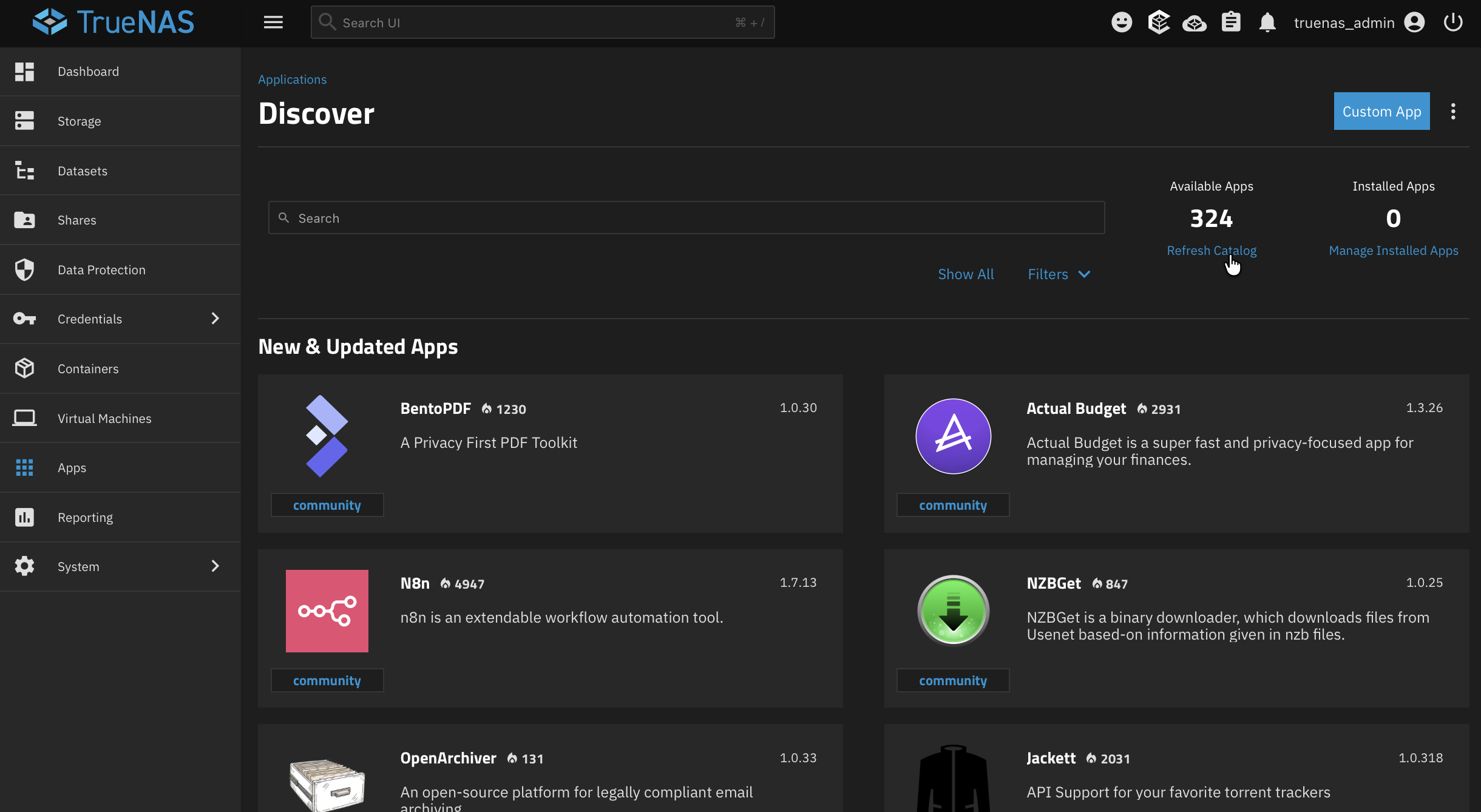Expand the Filters dropdown
This screenshot has width=1481, height=812.
(x=1058, y=274)
